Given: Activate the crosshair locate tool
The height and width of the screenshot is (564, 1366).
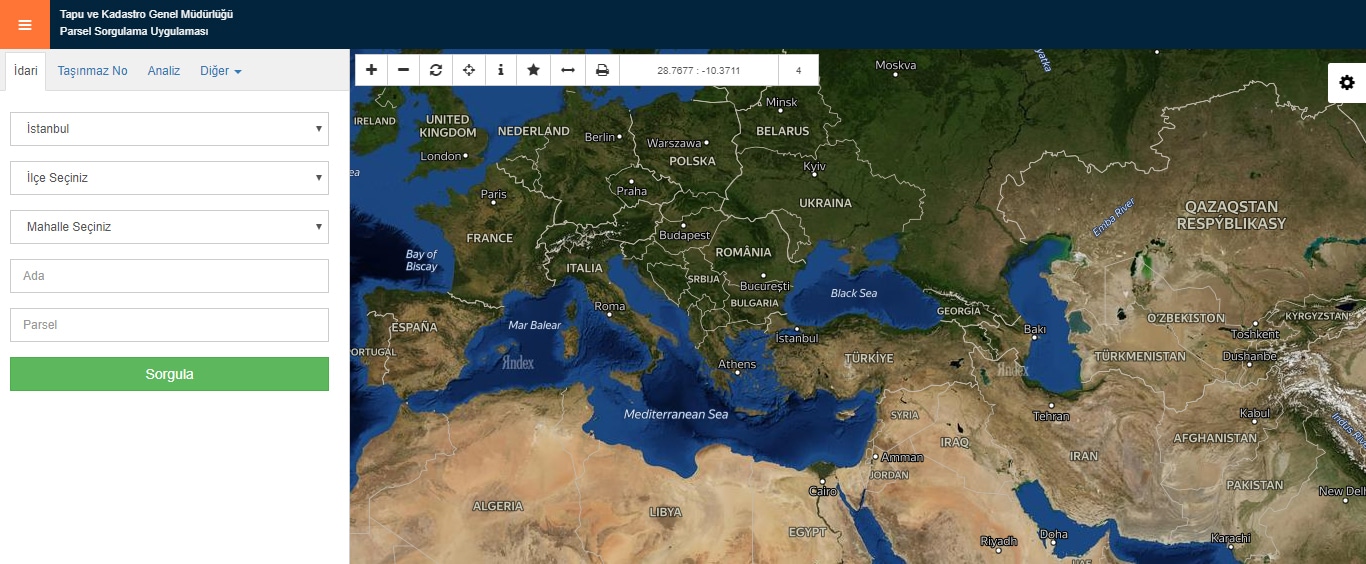Looking at the screenshot, I should 468,70.
